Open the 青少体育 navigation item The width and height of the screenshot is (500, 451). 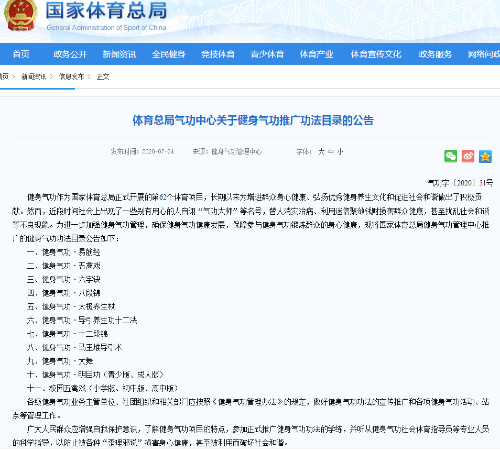[267, 54]
